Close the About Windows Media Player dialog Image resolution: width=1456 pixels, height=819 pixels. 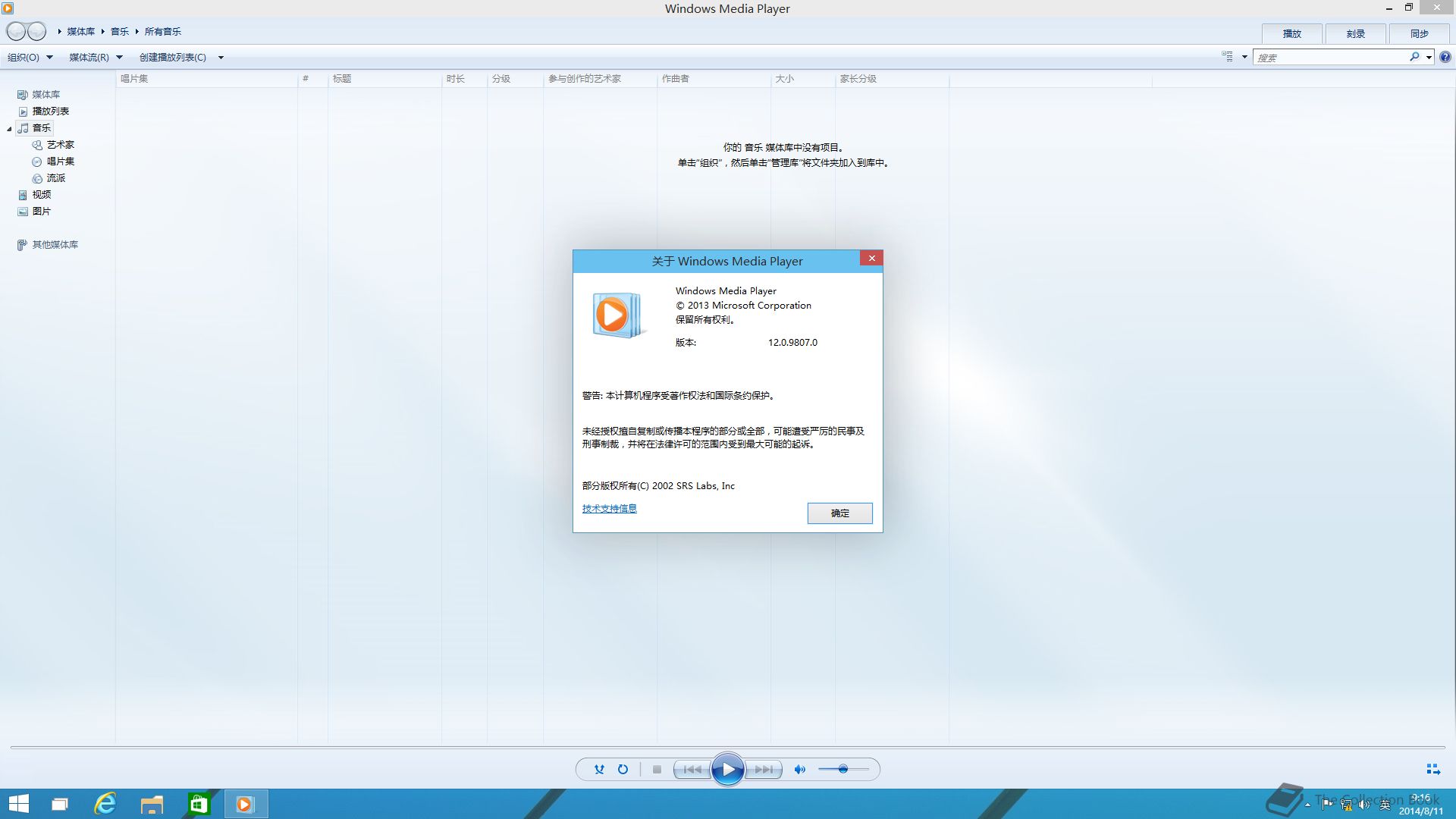pos(871,258)
